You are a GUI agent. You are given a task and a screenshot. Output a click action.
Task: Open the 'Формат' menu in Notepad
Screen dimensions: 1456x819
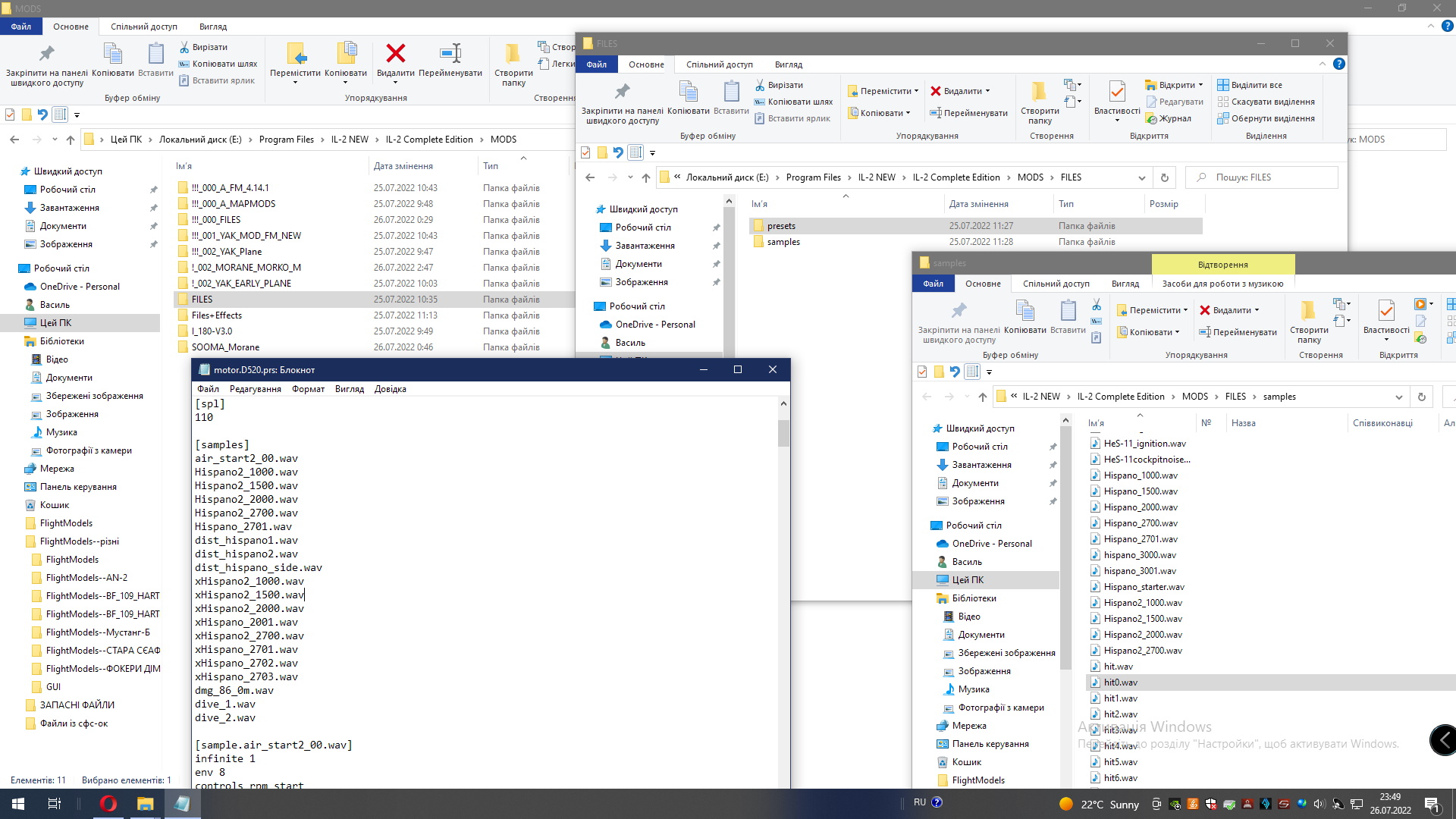[308, 389]
